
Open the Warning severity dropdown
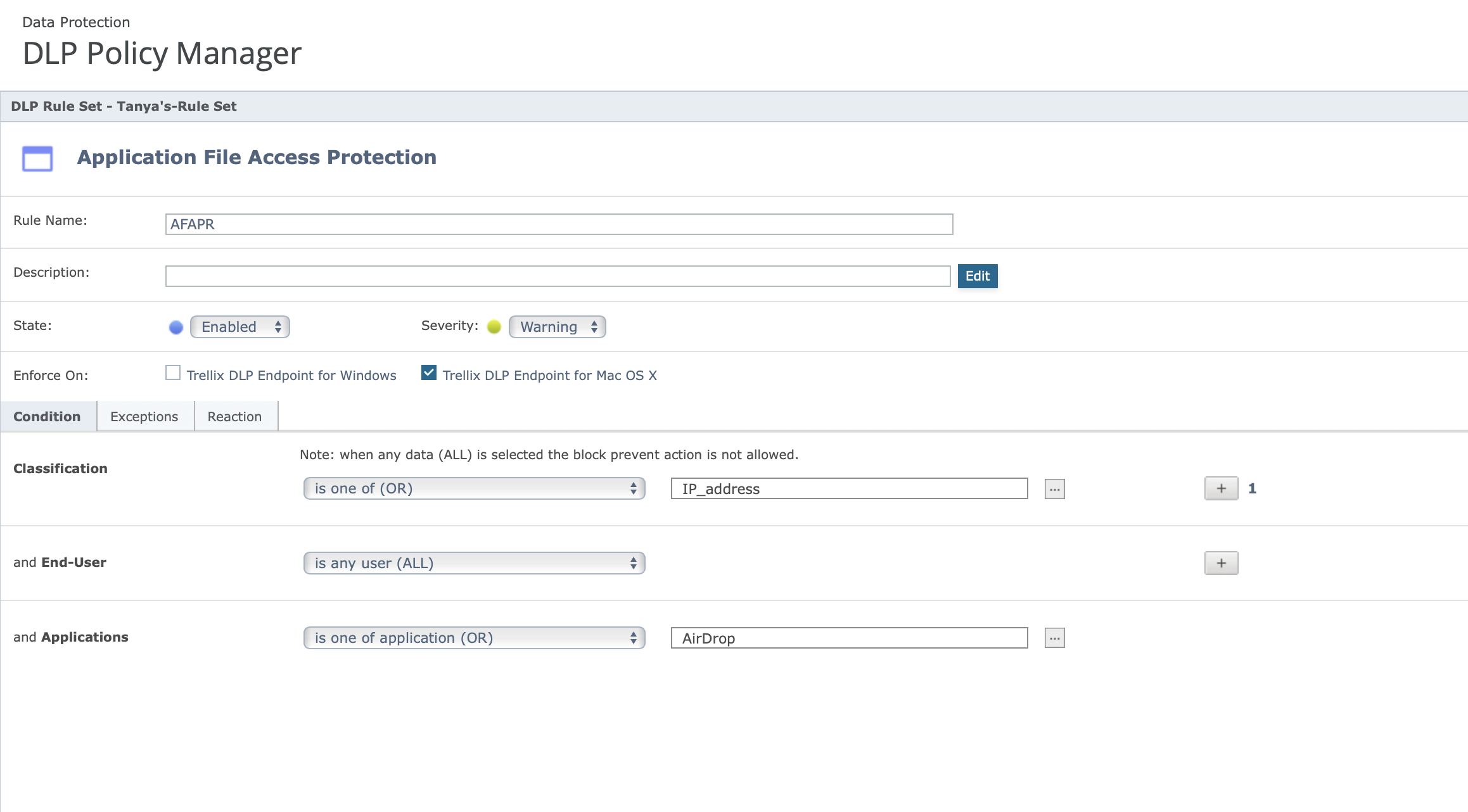pos(558,327)
